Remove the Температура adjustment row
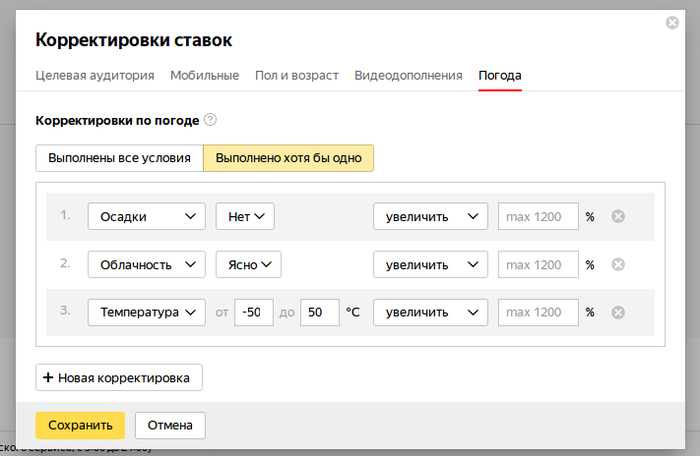Screen dimensions: 700x456 [618, 312]
